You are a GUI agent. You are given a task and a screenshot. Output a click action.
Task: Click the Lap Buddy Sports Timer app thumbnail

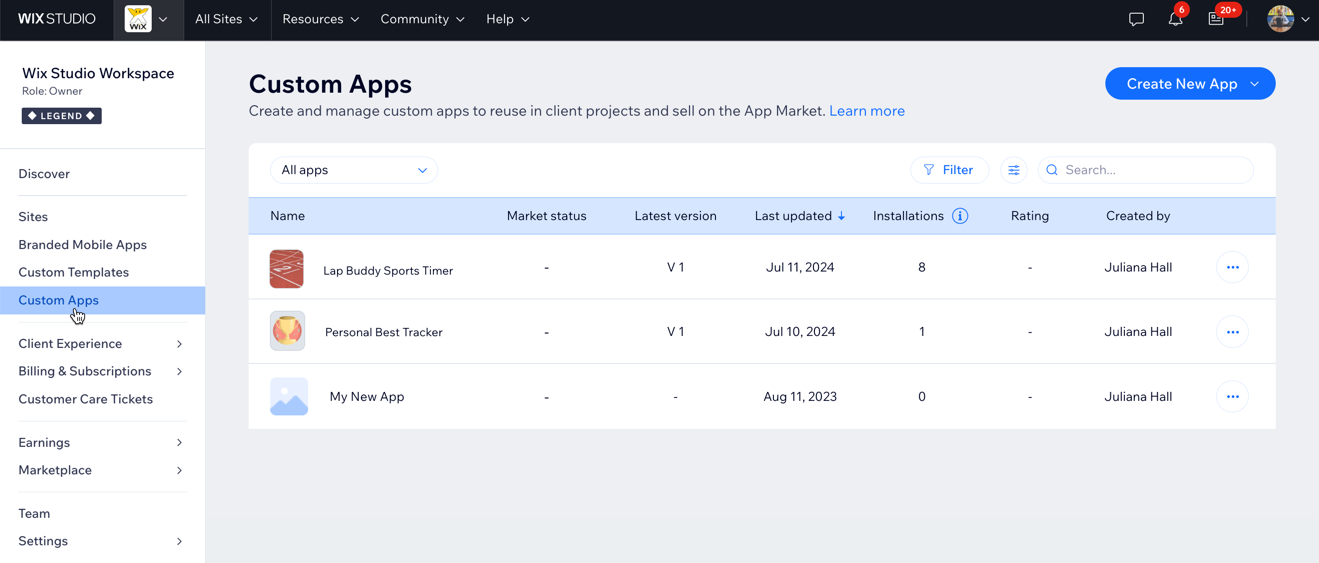(x=287, y=269)
